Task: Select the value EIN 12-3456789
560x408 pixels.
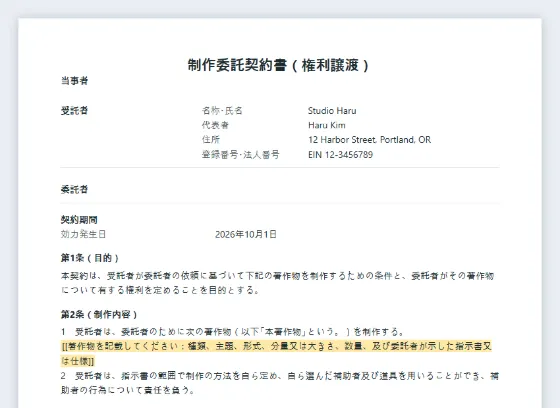Action: click(x=340, y=155)
